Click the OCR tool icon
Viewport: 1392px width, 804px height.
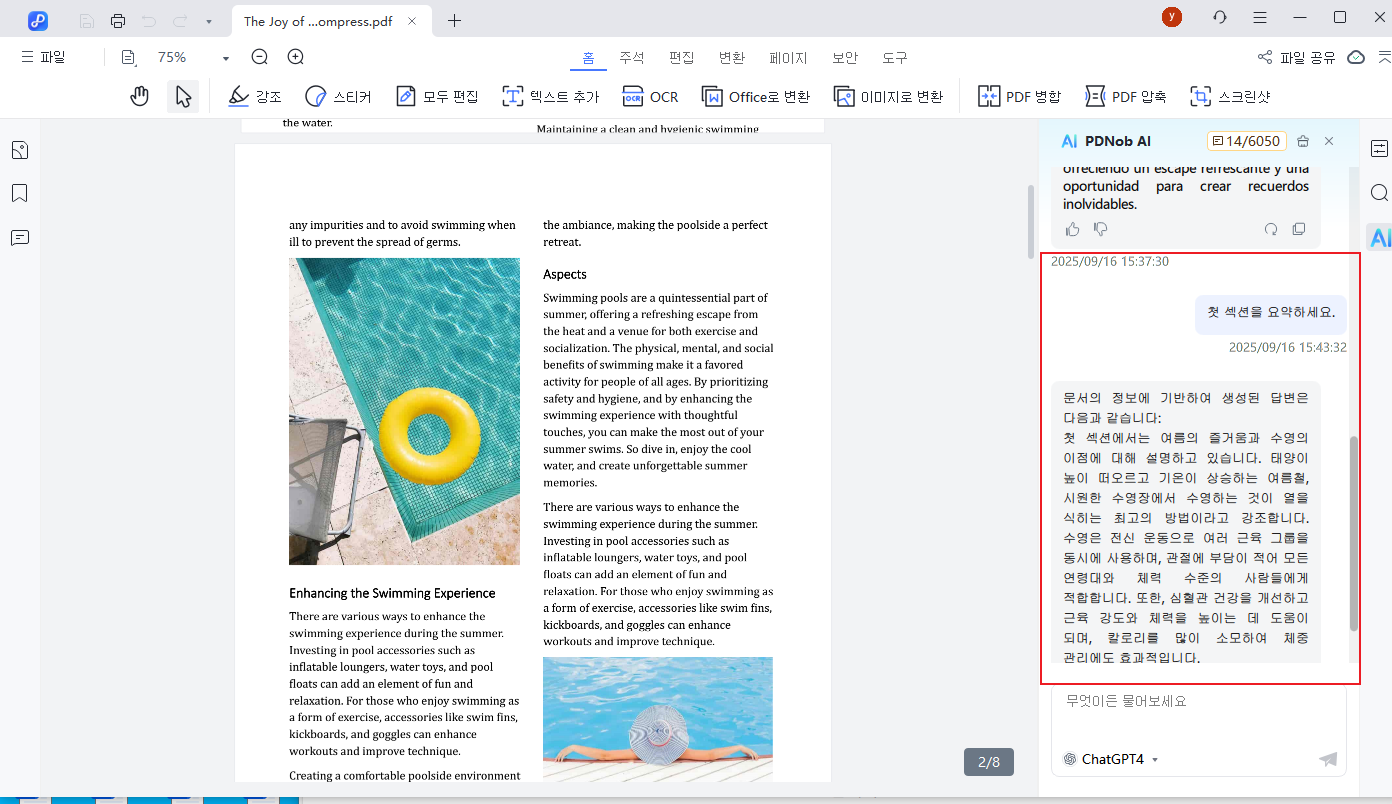tap(633, 96)
